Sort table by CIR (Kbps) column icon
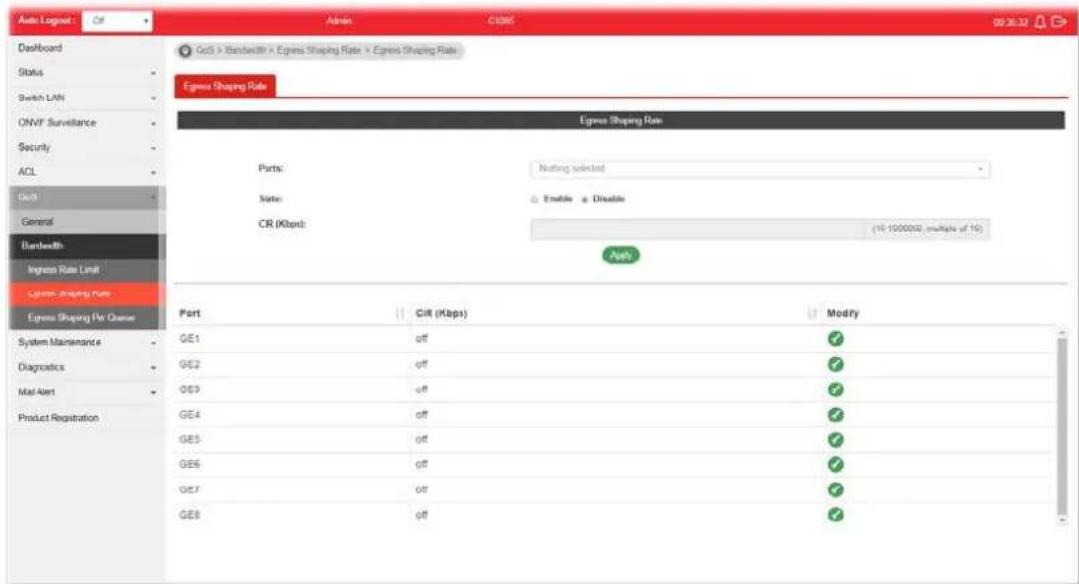 coord(812,314)
